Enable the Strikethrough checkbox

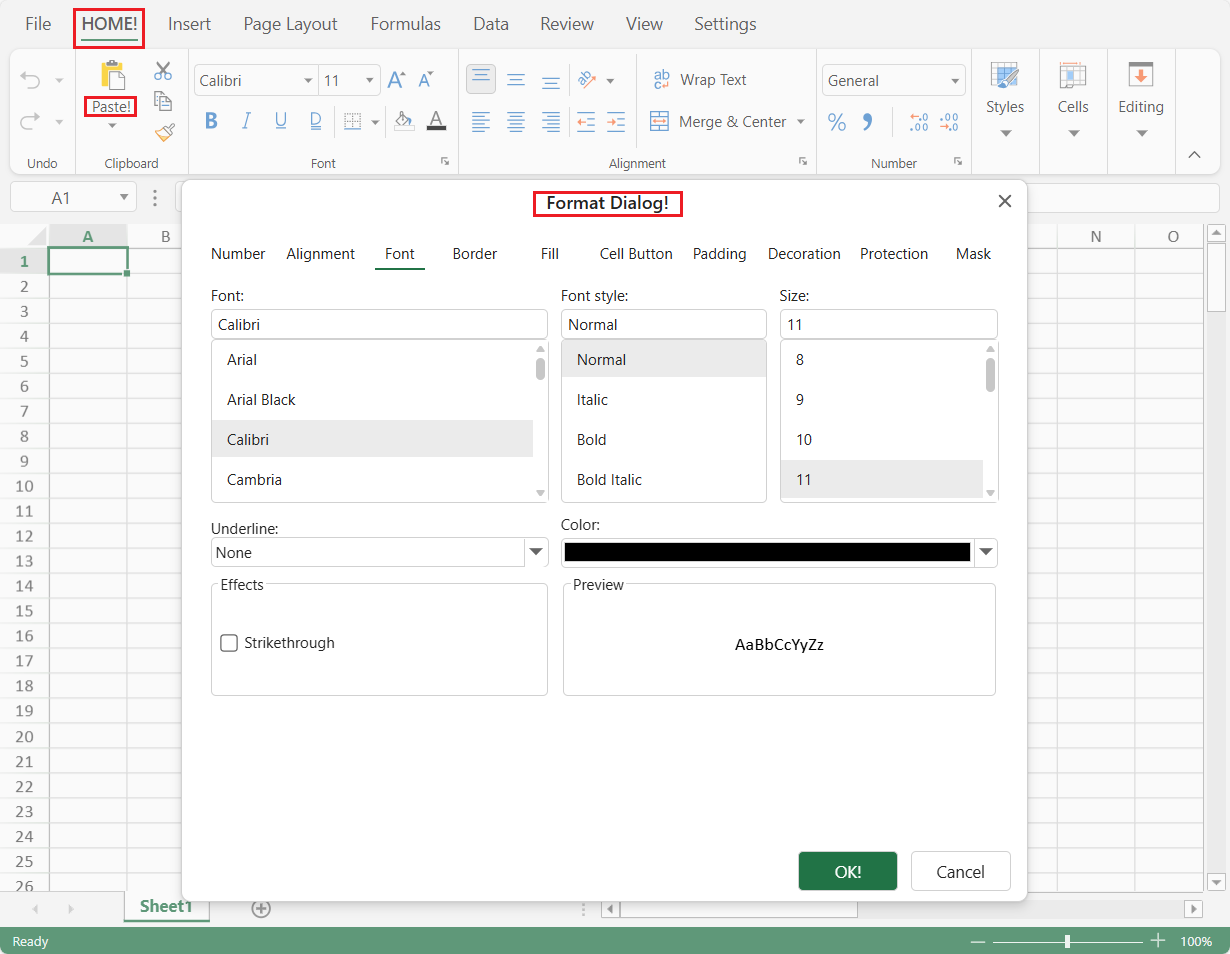(229, 643)
